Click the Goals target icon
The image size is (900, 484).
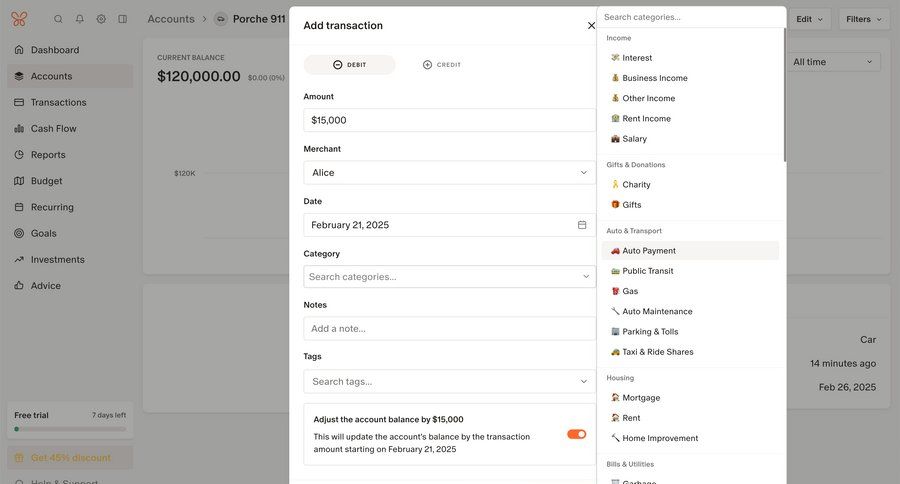19,233
